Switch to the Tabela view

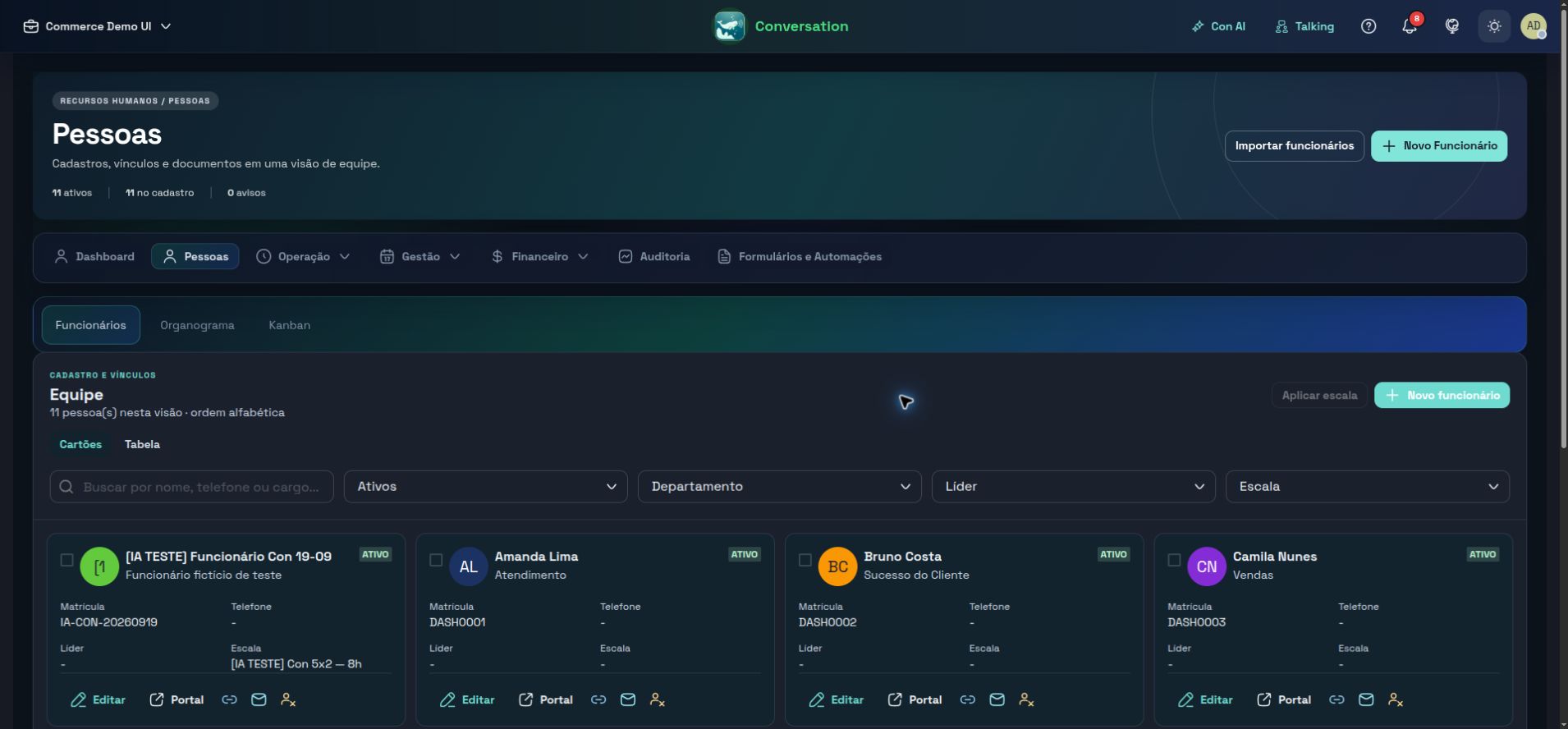point(142,444)
